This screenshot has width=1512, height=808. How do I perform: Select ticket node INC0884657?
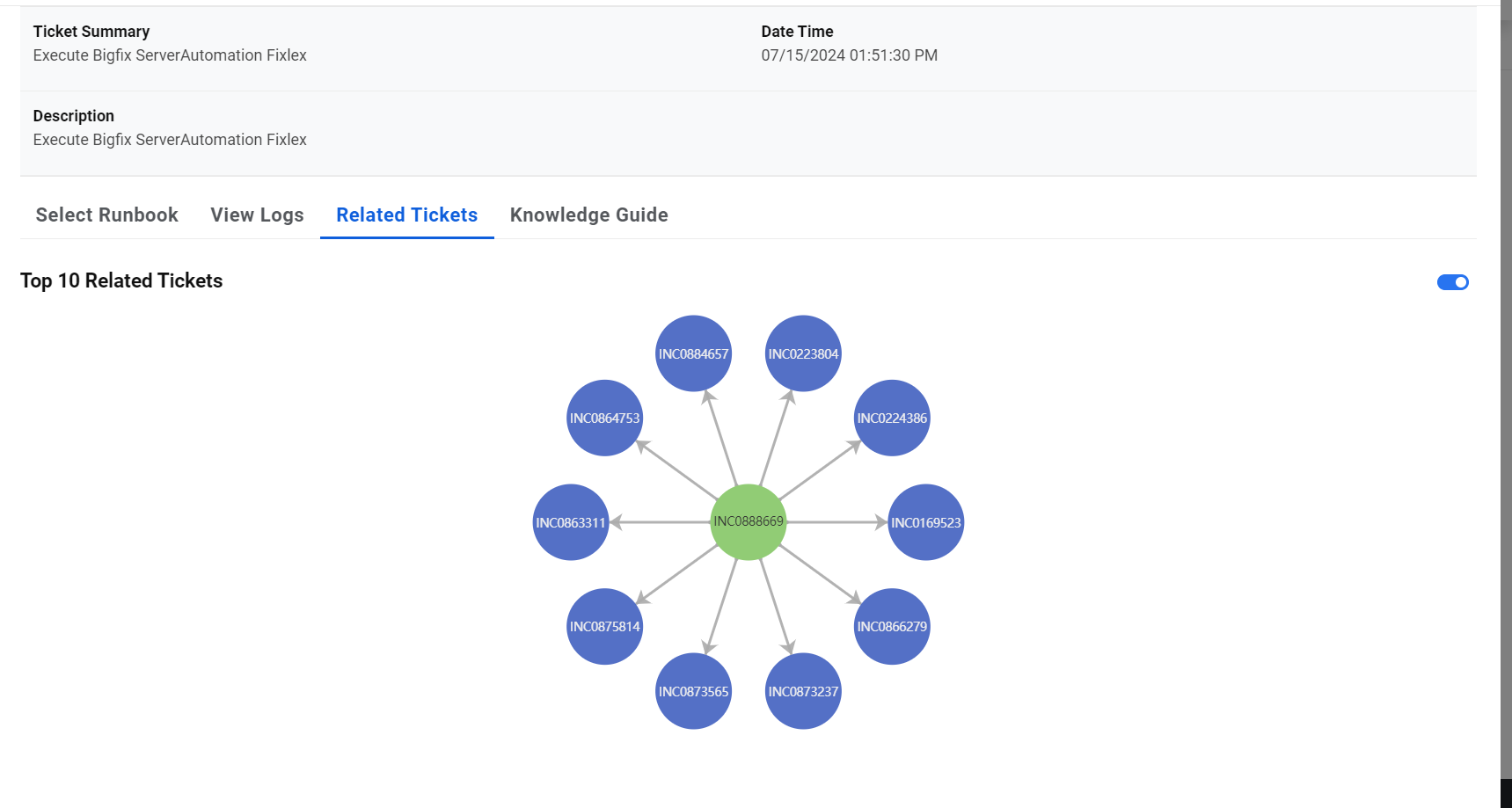point(693,353)
